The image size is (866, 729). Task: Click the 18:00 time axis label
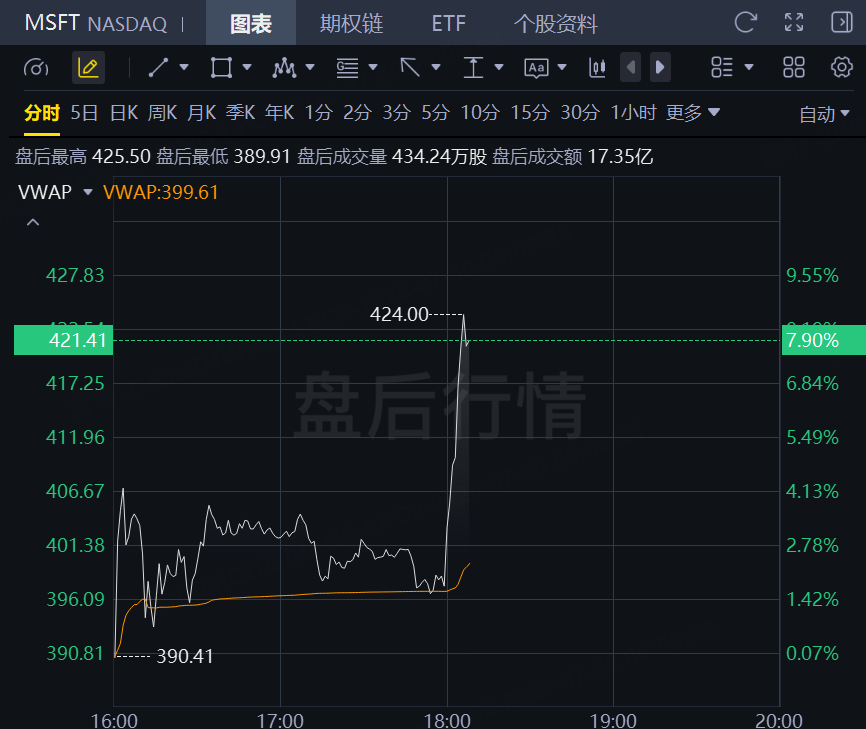(447, 721)
